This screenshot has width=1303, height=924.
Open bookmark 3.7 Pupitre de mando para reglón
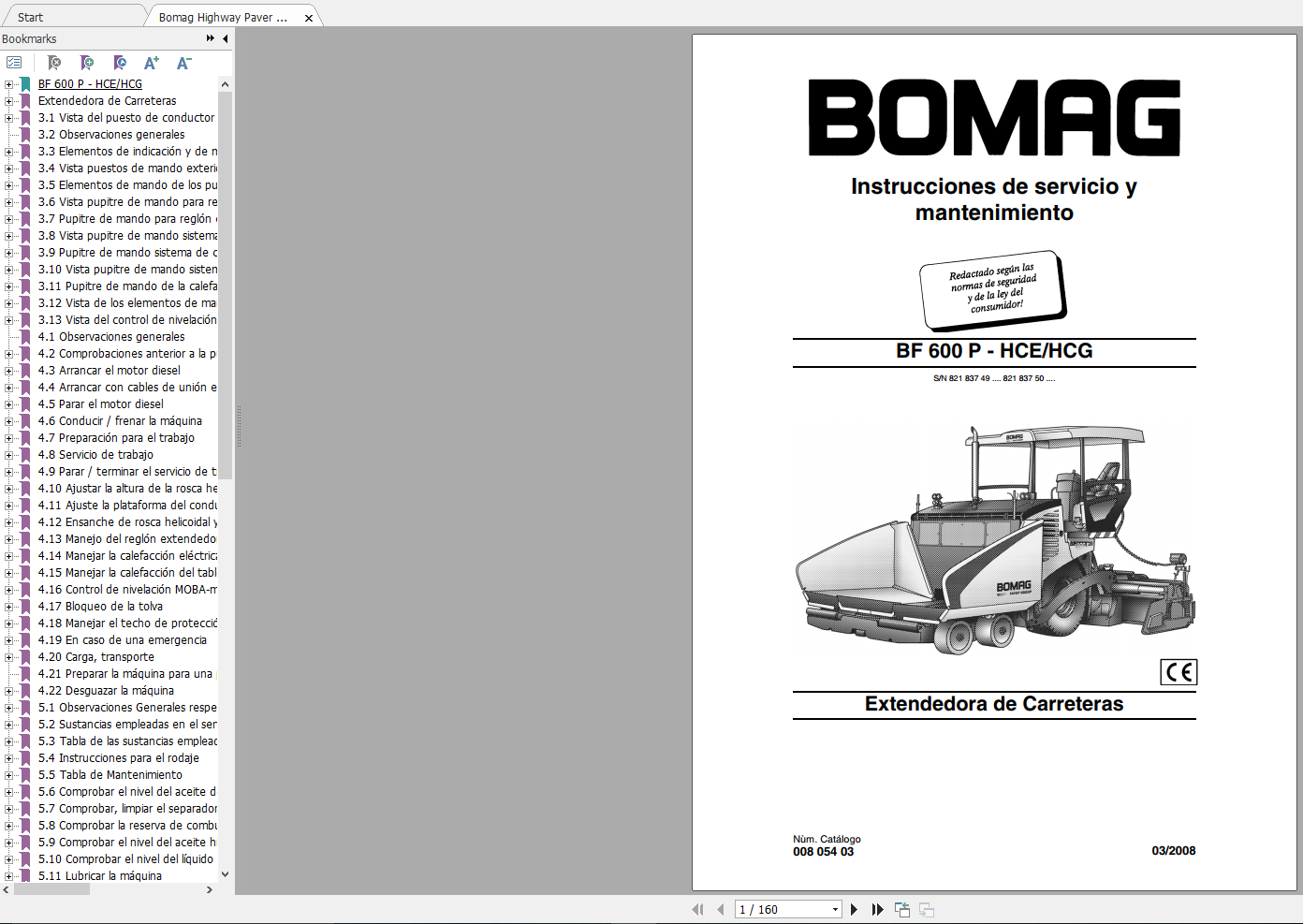coord(127,219)
